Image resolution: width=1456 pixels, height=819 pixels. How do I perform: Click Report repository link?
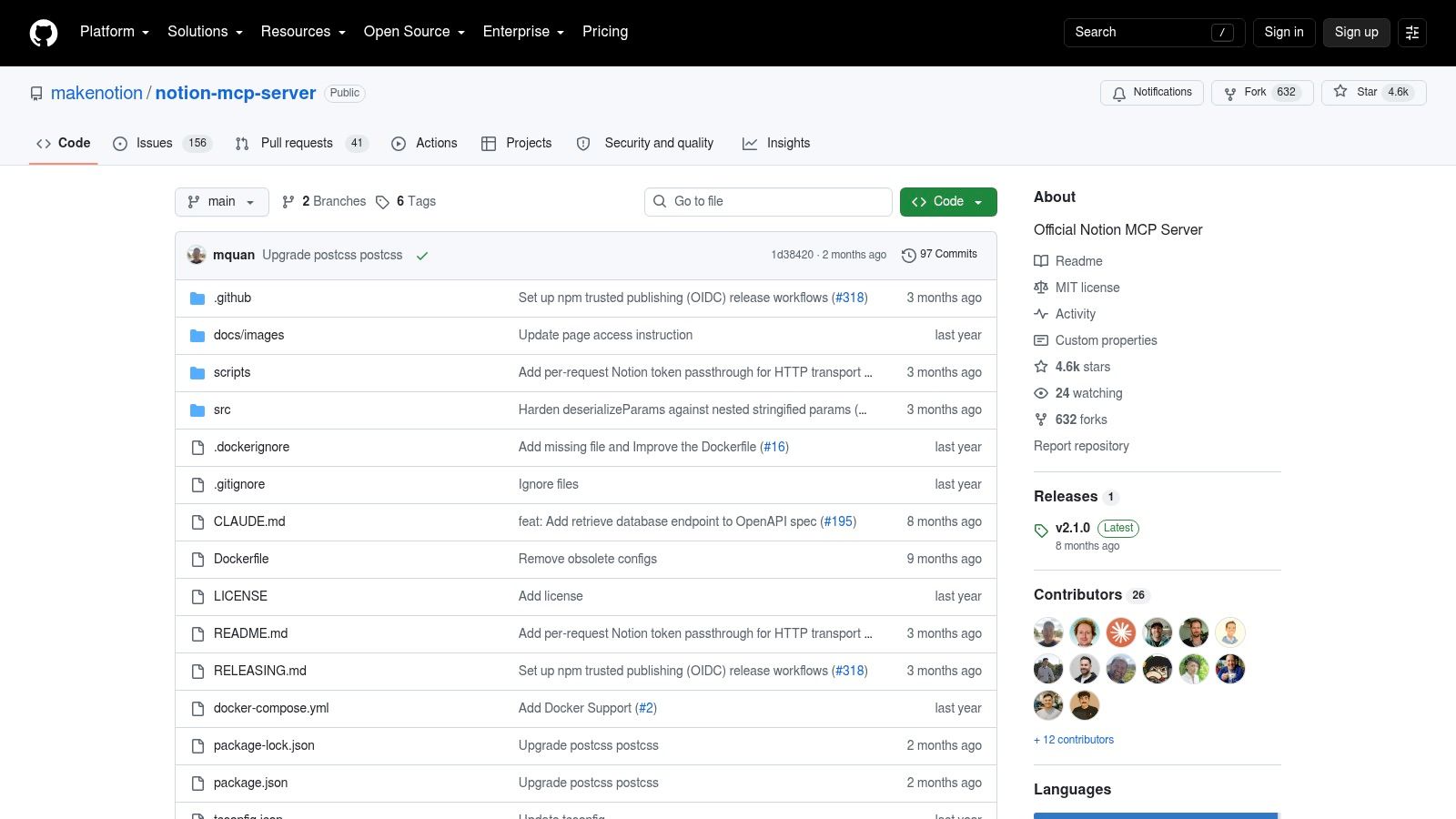(x=1081, y=446)
